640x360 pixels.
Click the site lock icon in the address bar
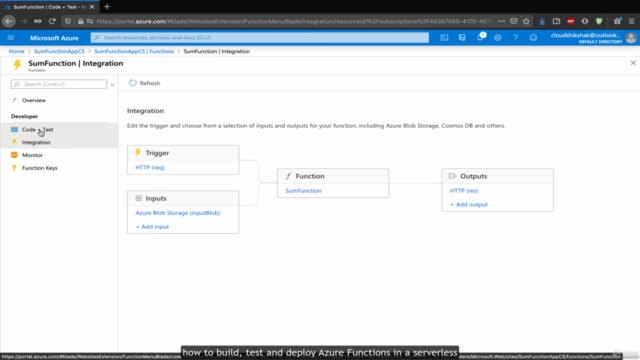81,21
